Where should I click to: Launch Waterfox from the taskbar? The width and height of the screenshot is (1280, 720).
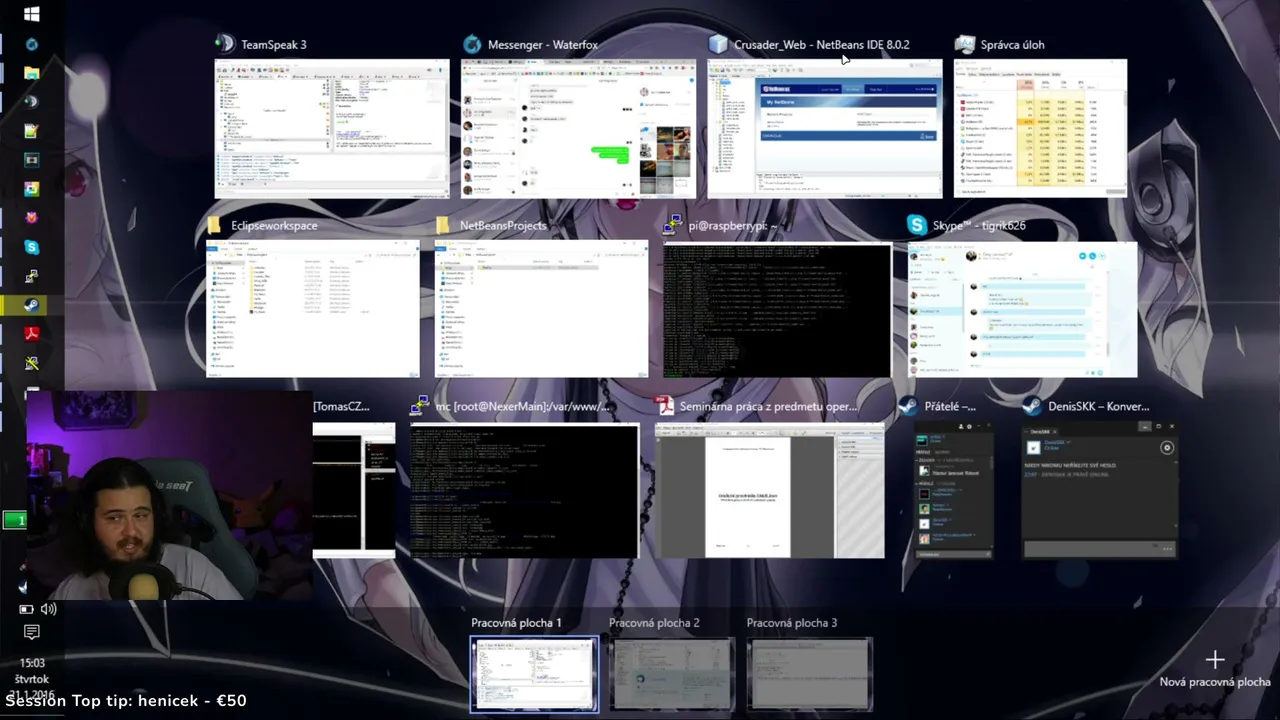pos(32,44)
